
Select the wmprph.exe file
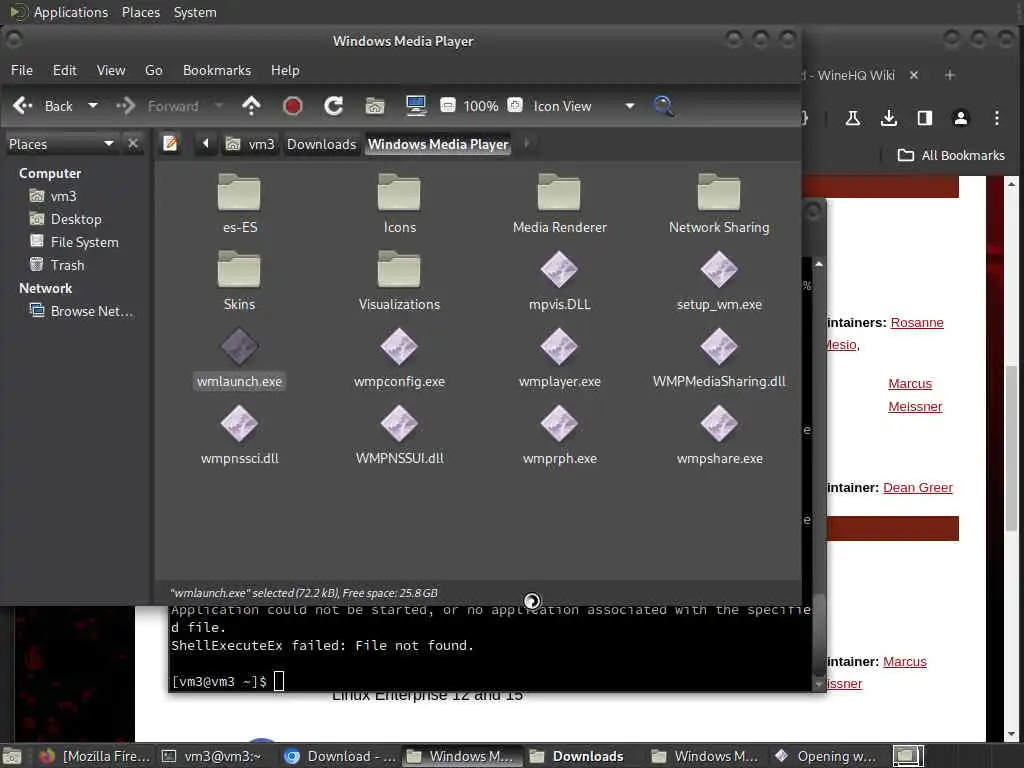tap(560, 435)
